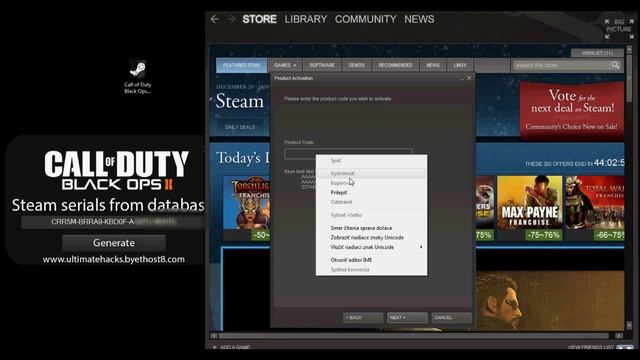Choose Späť in the context menu
The height and width of the screenshot is (360, 640).
tap(371, 160)
